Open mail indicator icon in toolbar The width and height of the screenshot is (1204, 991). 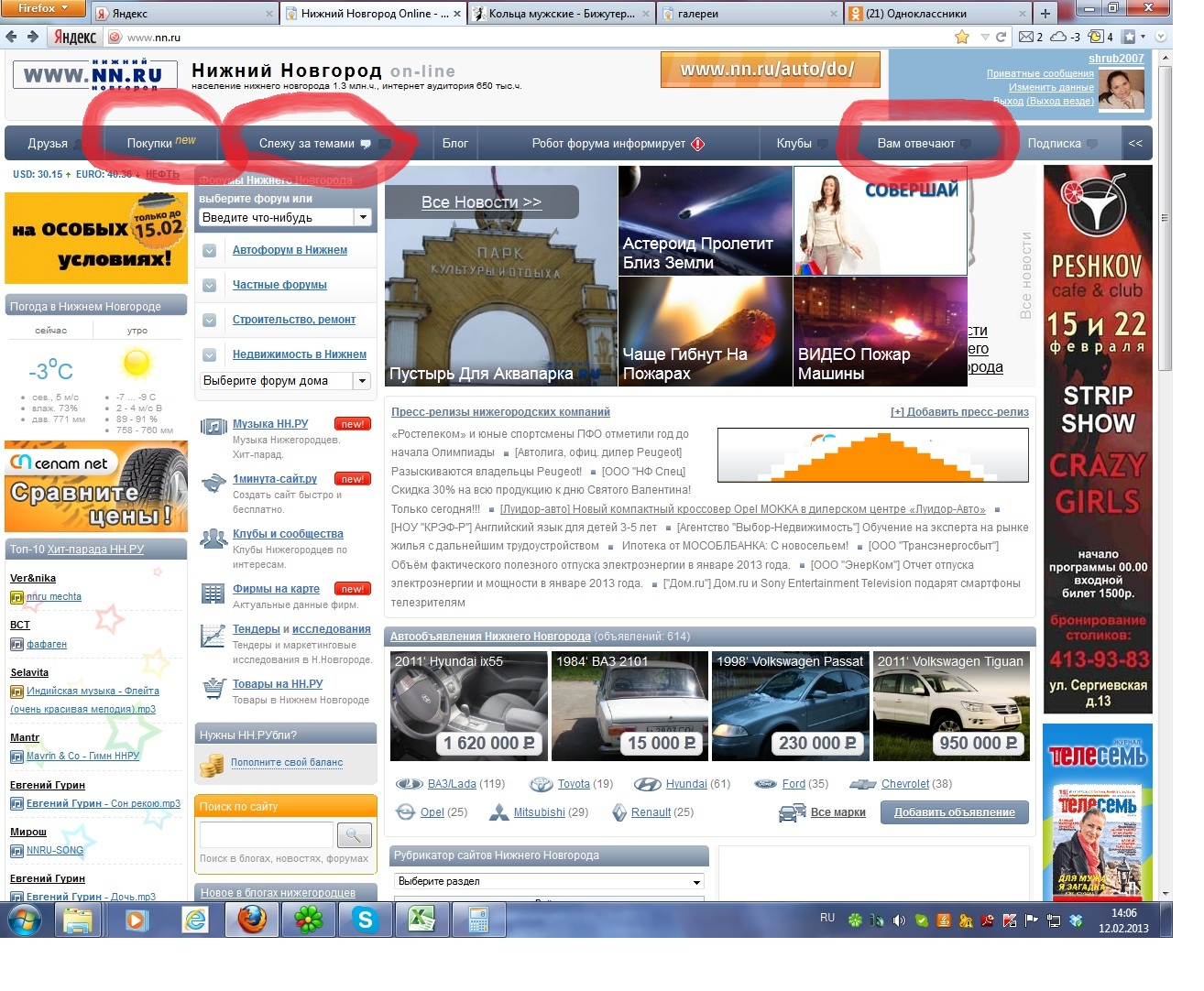coord(1025,37)
